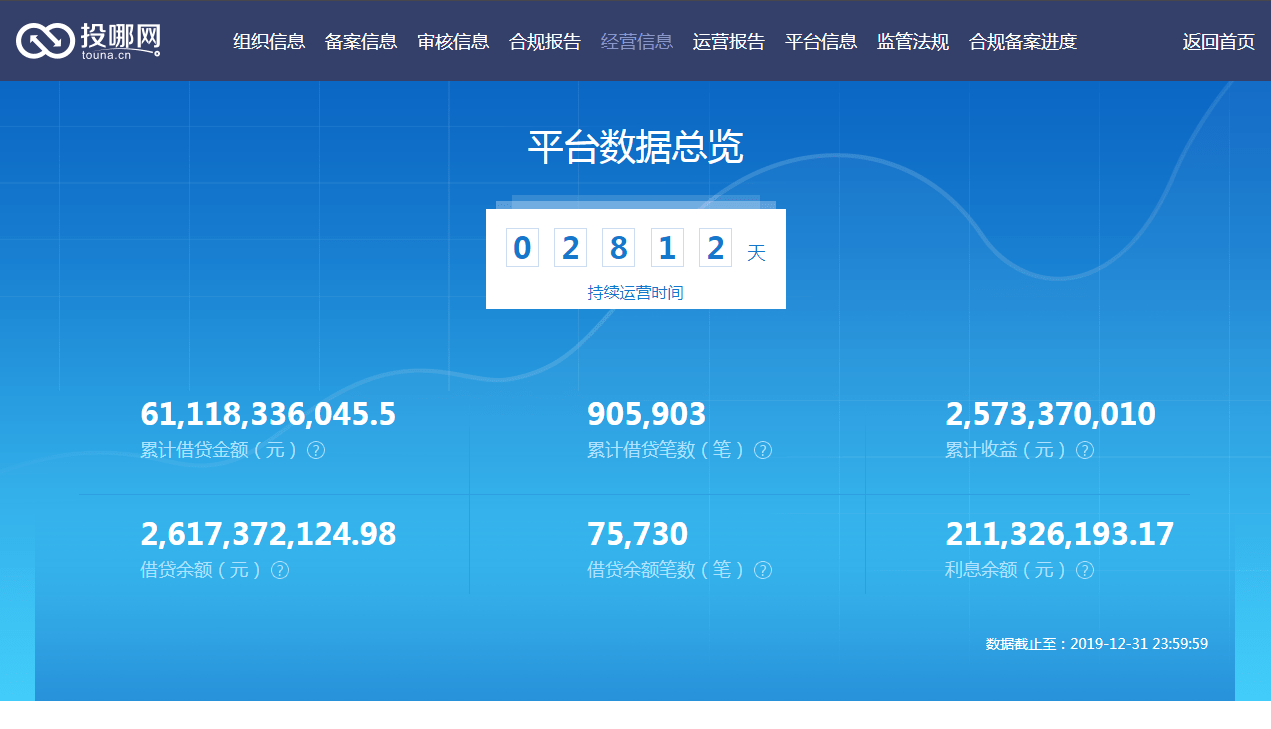Open the tooltip icon beside 累计收益
Viewport: 1271px width, 729px height.
[1085, 450]
